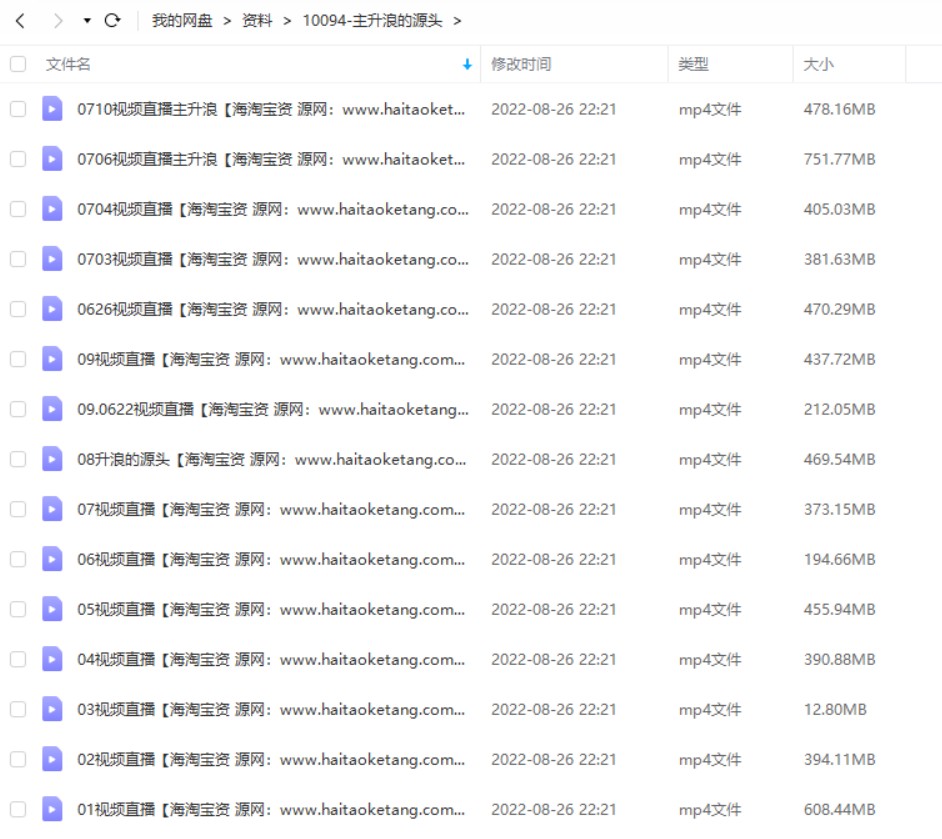
Task: Click size value 608.44MB
Action: point(839,810)
